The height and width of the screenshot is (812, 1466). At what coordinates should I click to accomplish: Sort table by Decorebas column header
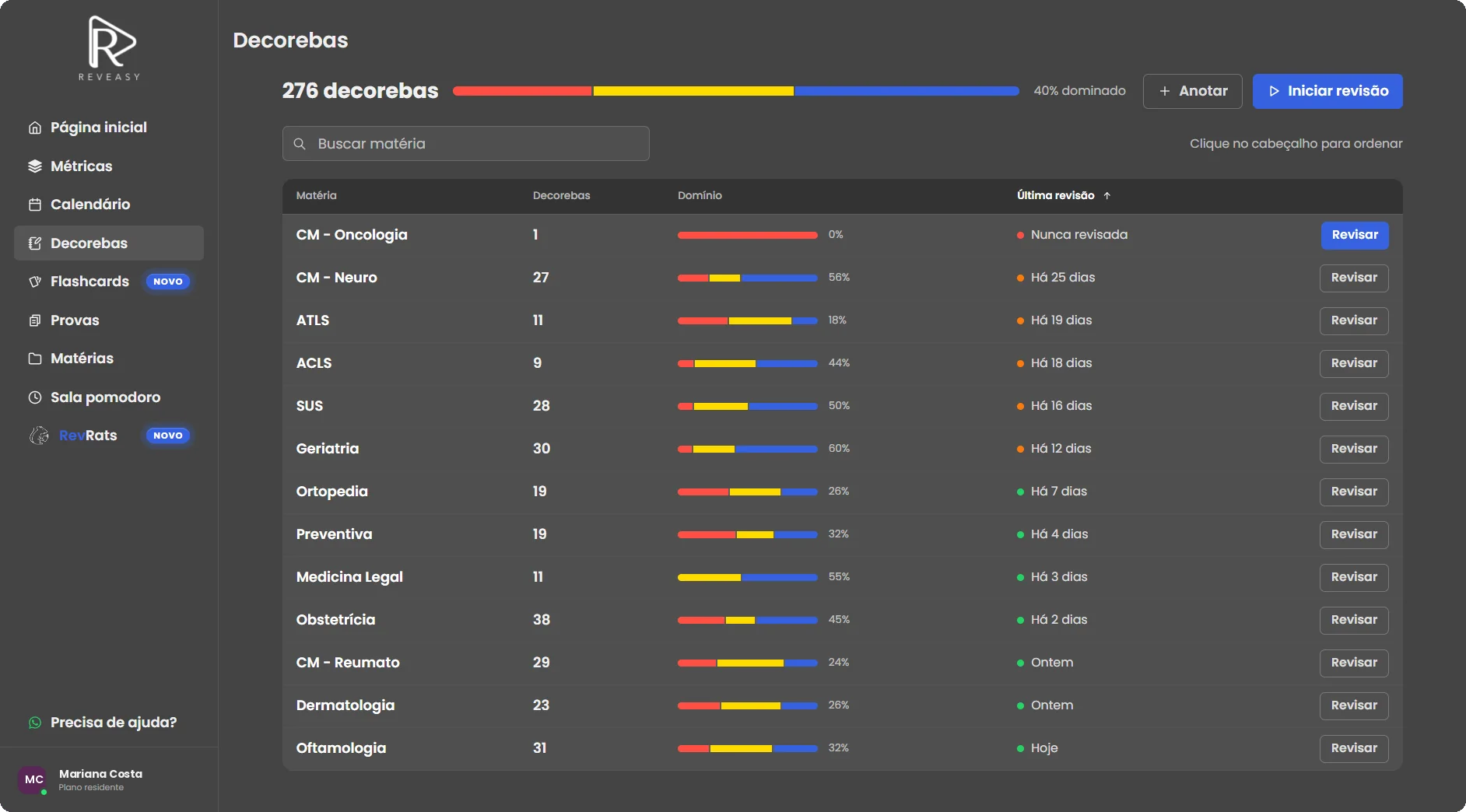point(561,196)
